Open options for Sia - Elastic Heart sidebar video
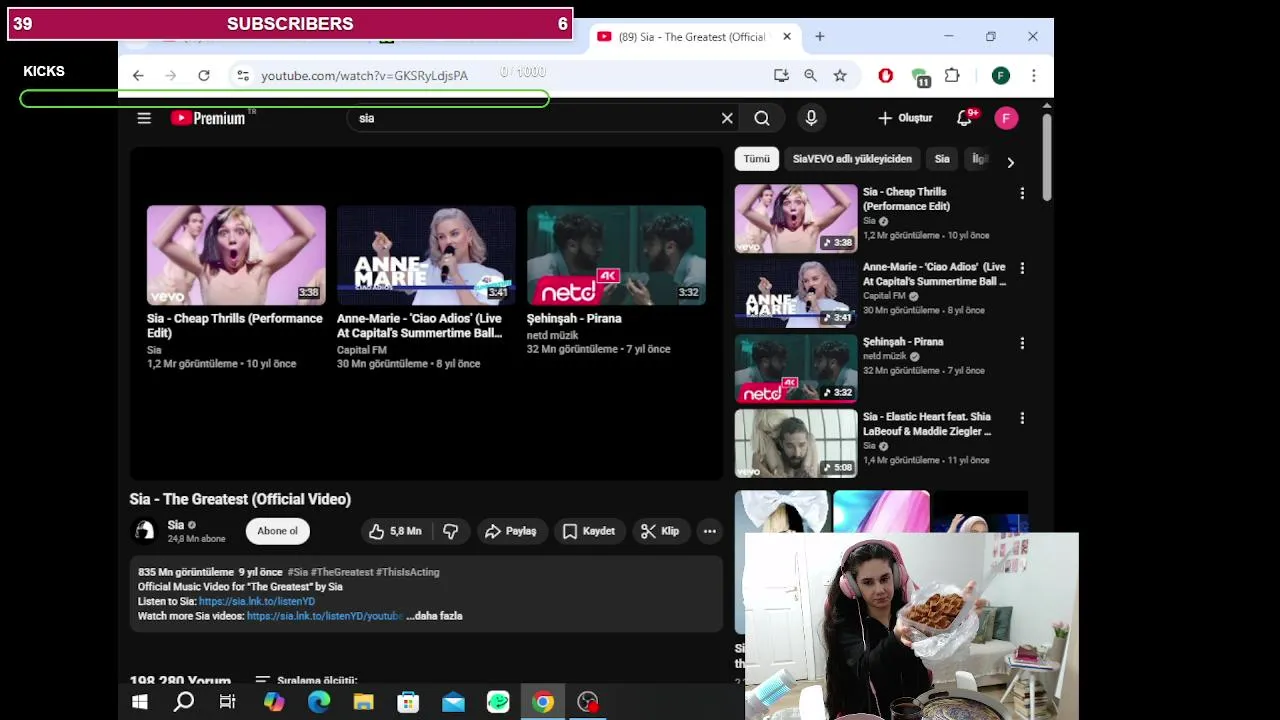 1022,418
